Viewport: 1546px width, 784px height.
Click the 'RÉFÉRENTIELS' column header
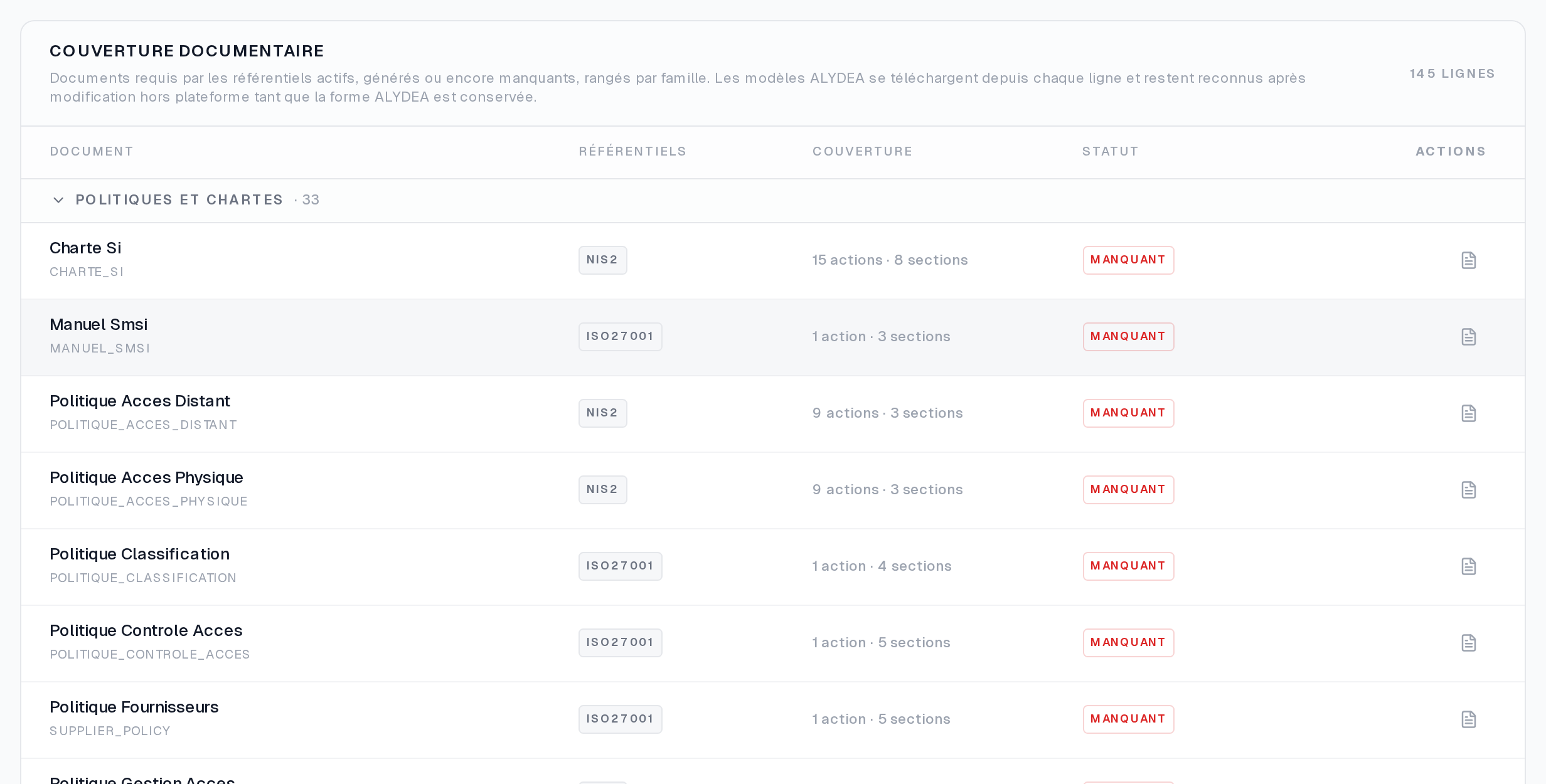632,152
